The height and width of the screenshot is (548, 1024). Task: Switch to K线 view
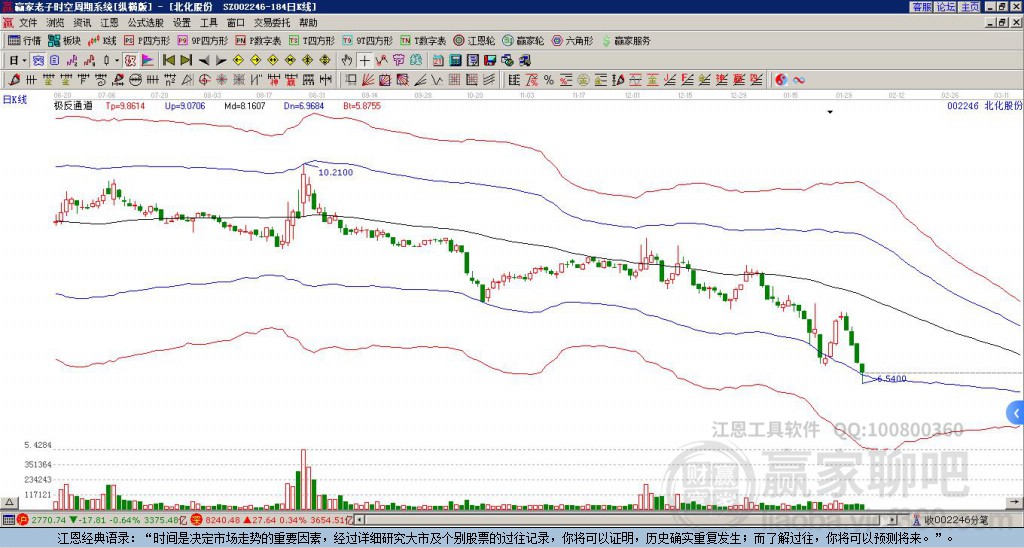(102, 41)
